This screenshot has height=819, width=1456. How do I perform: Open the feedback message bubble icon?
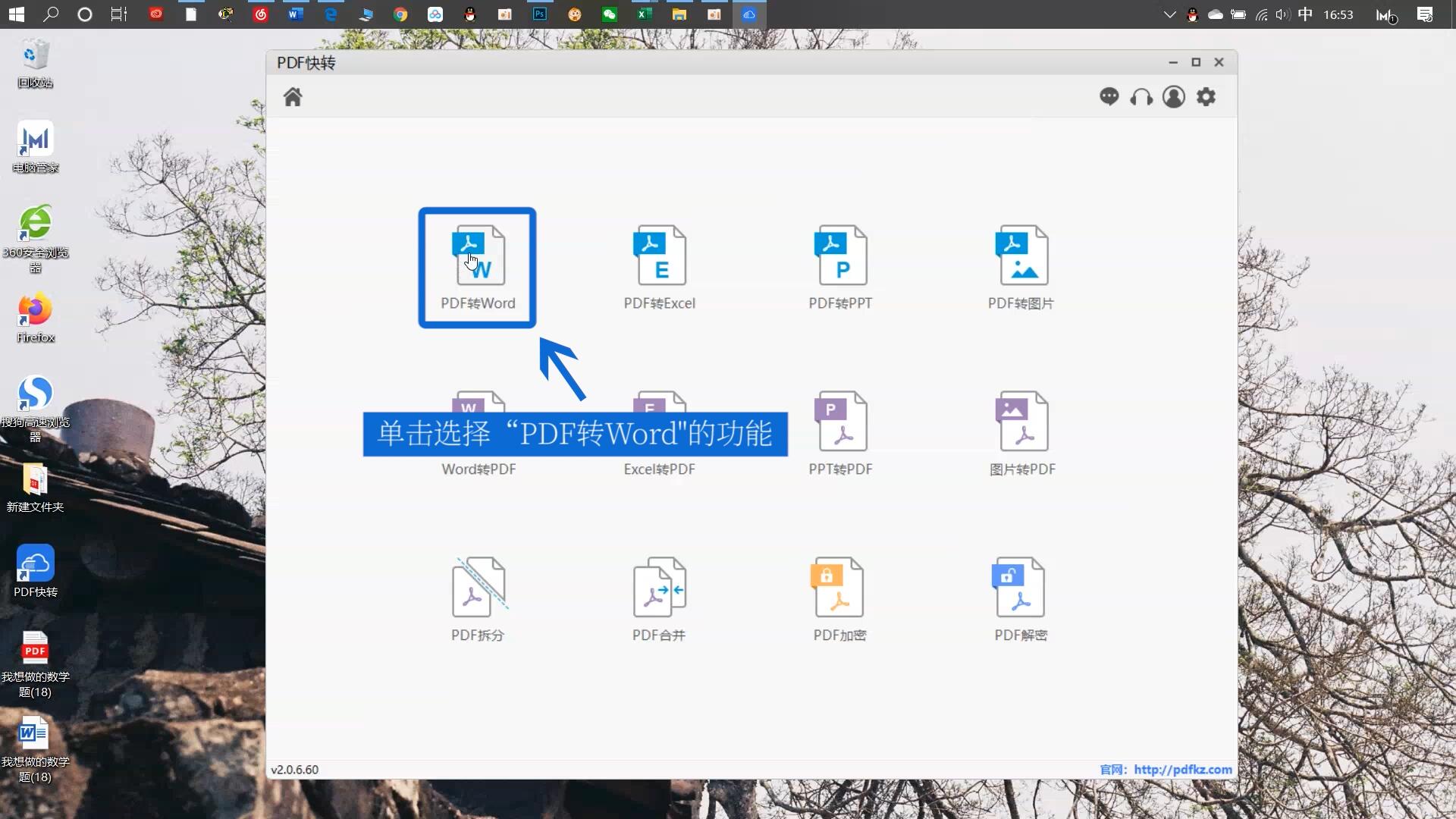tap(1109, 97)
